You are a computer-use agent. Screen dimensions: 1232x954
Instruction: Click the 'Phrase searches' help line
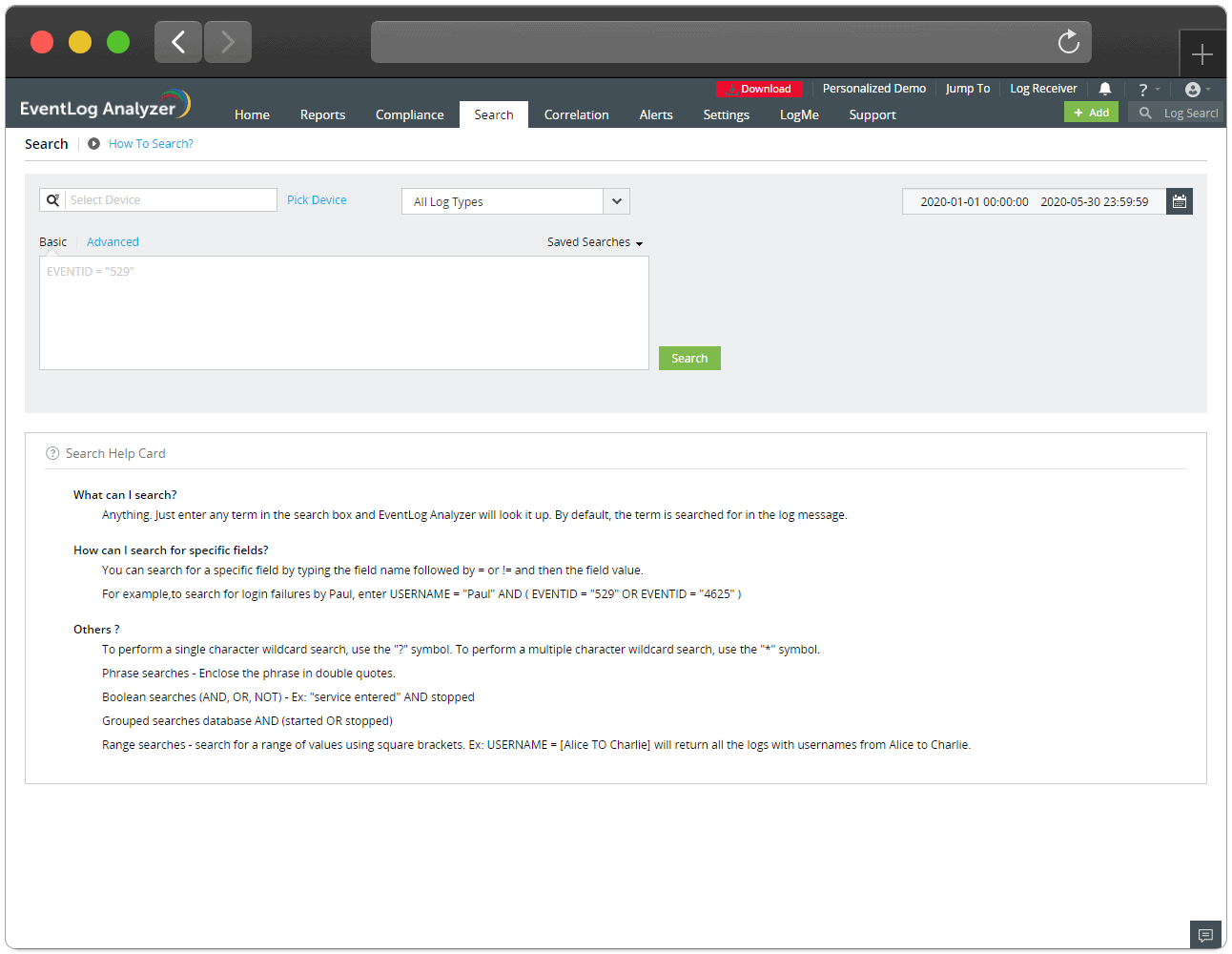tap(249, 674)
